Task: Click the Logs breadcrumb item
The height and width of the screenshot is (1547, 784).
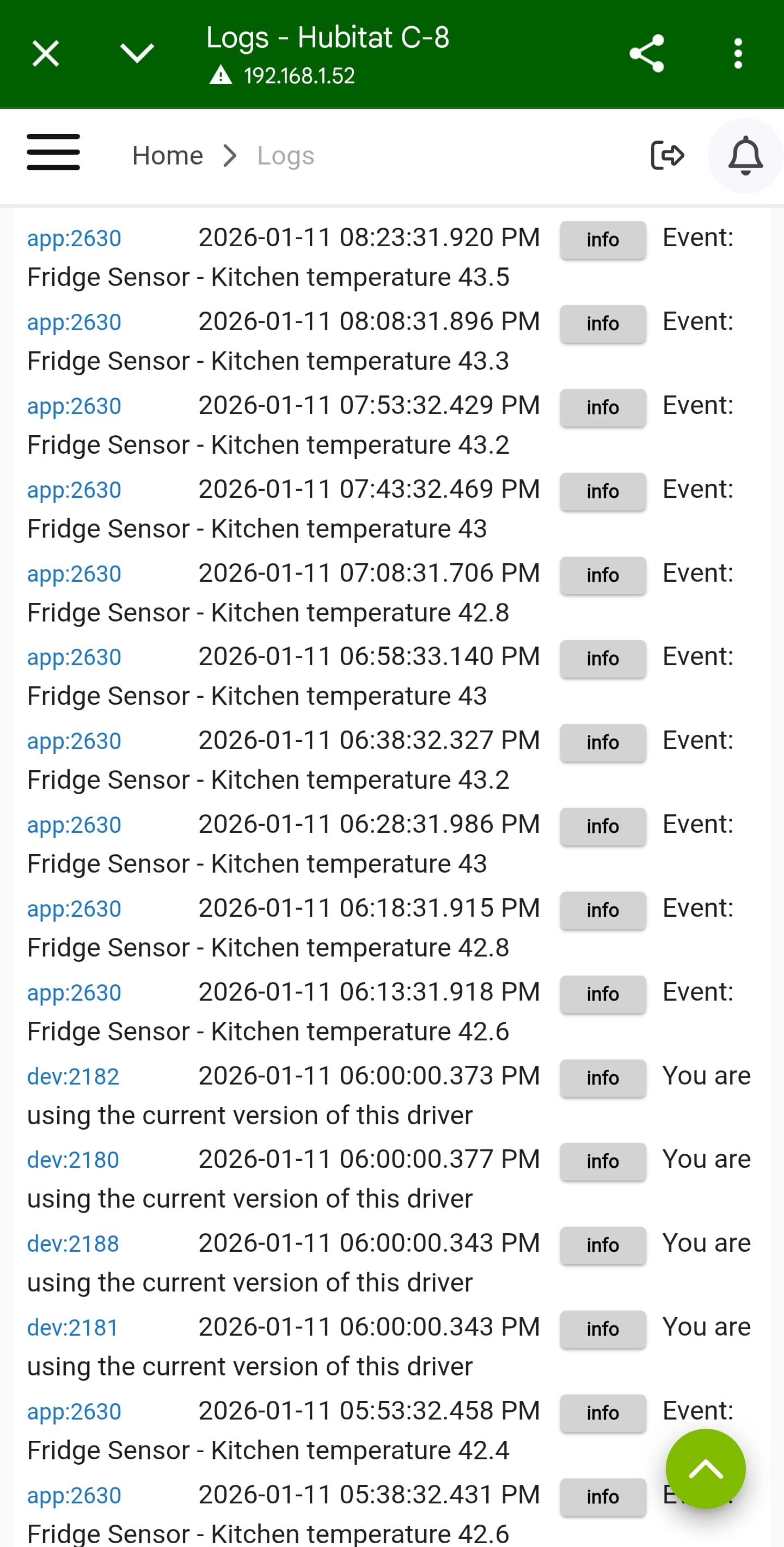Action: click(x=285, y=156)
